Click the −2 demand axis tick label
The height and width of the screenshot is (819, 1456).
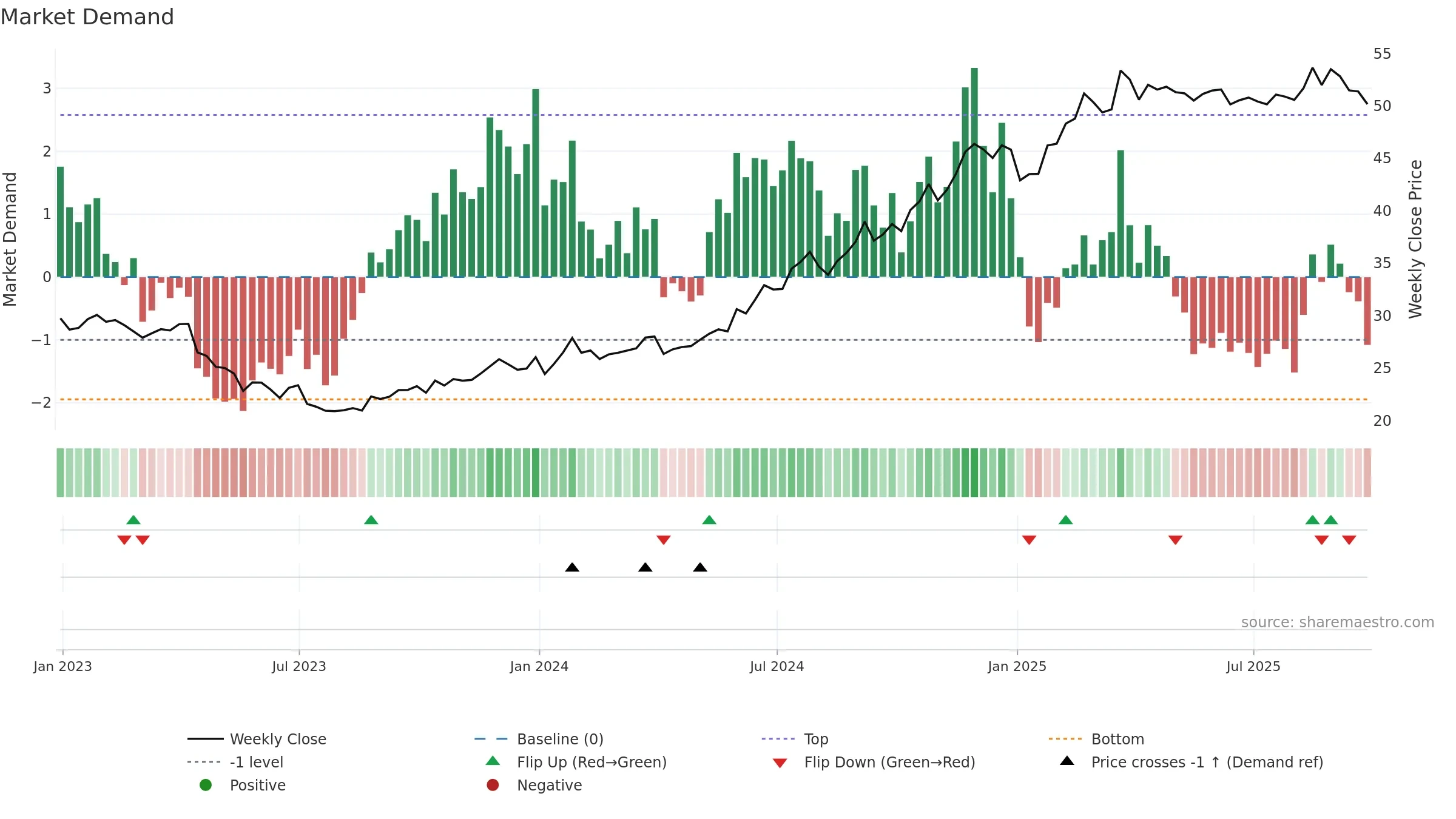(x=41, y=403)
